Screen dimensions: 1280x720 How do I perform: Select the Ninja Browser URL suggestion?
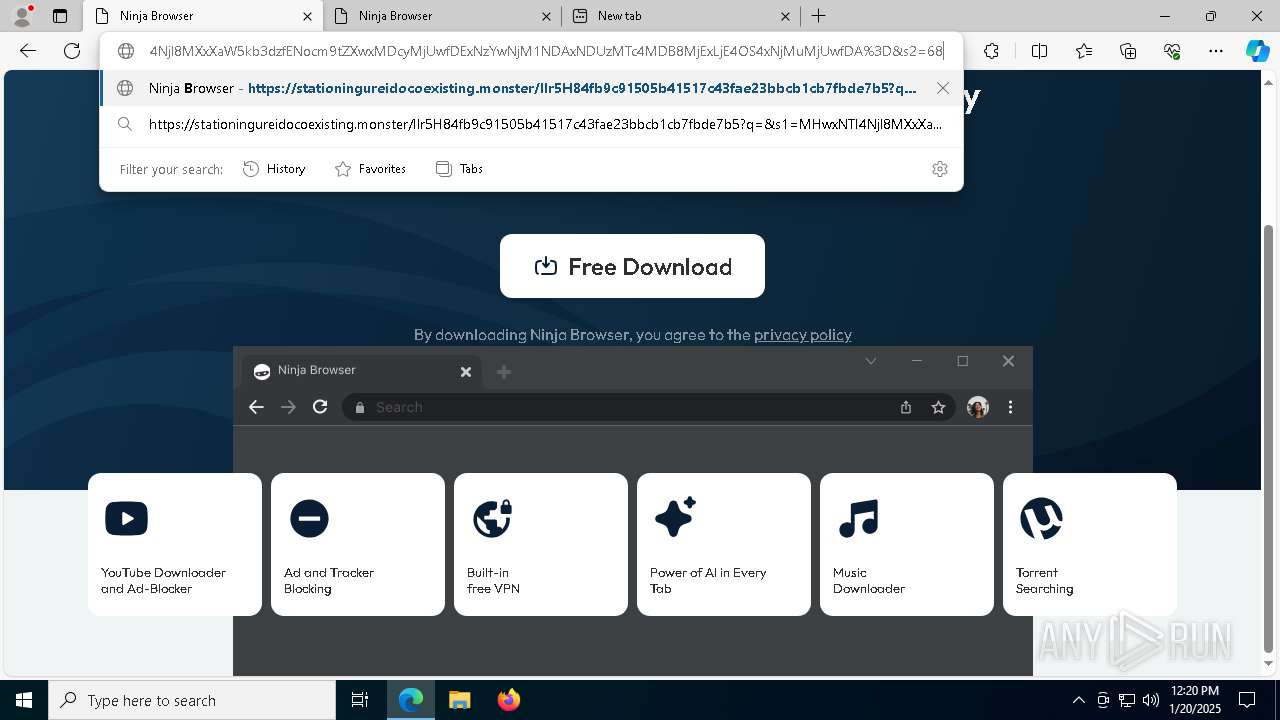(531, 88)
